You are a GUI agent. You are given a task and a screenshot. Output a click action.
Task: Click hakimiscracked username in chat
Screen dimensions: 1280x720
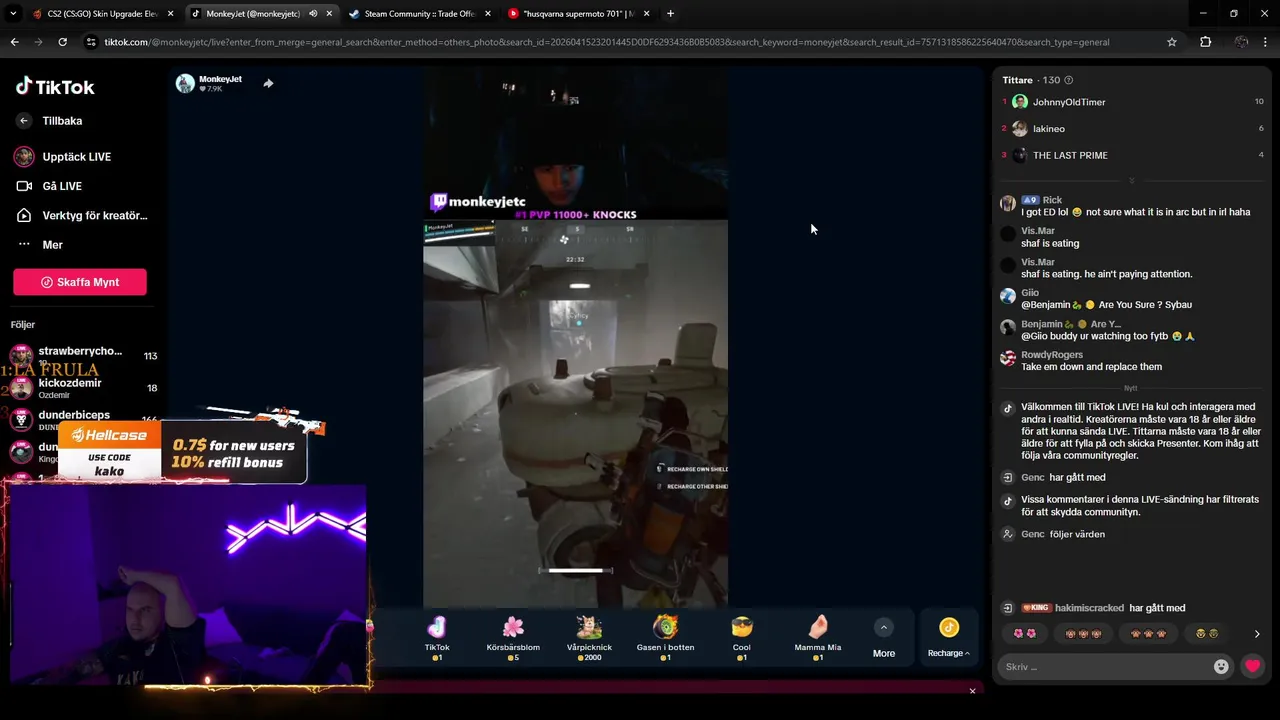(x=1089, y=608)
